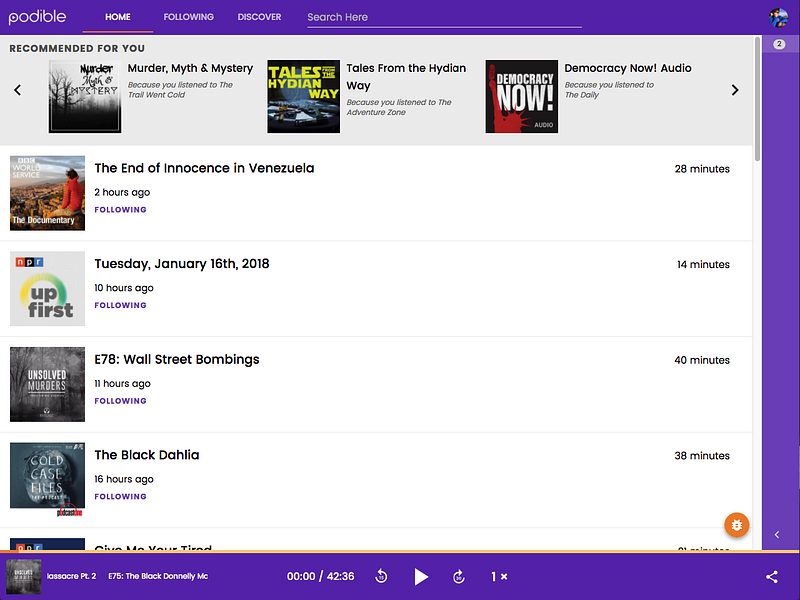This screenshot has width=800, height=600.
Task: Open Democracy Now! Audio cover art
Action: 521,96
